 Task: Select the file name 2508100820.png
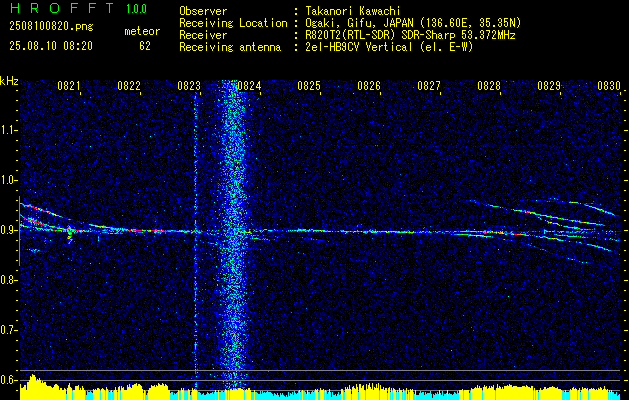tap(51, 27)
